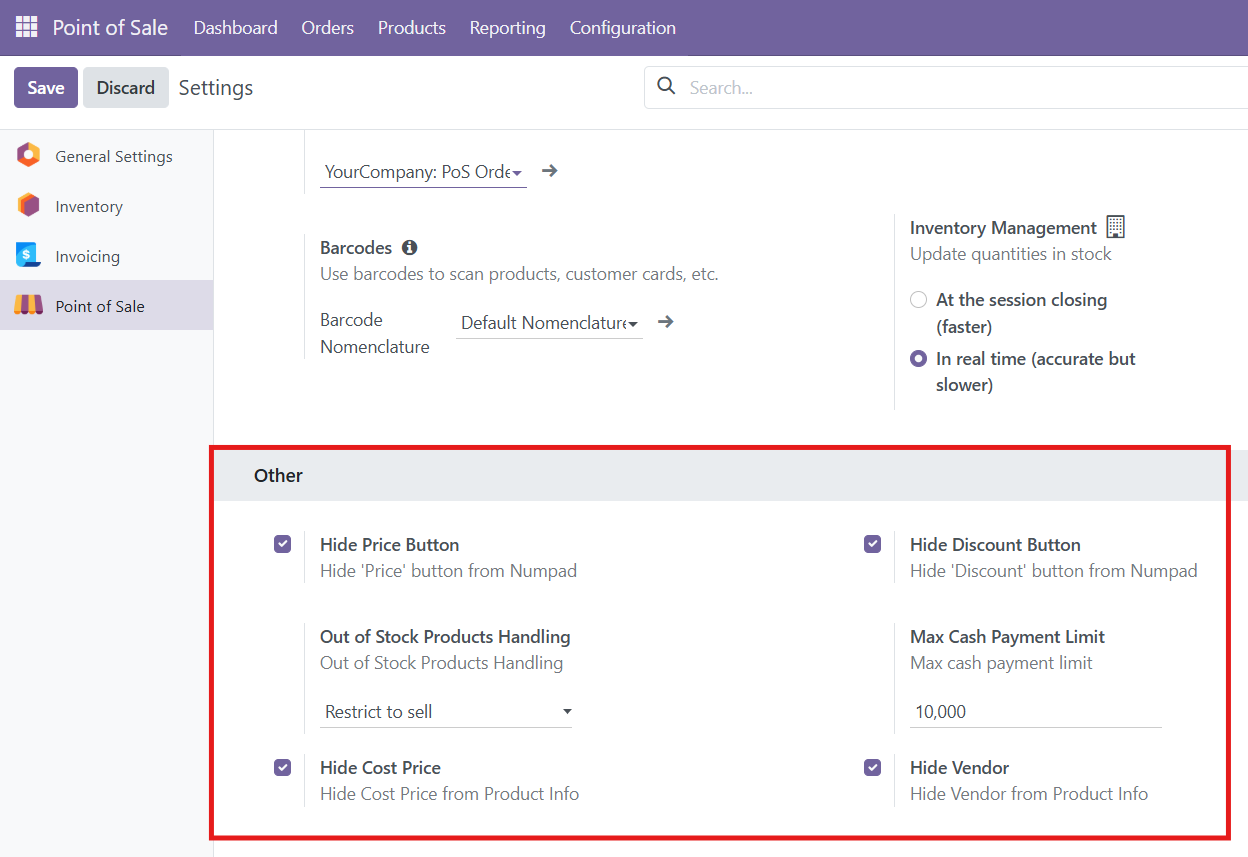Image resolution: width=1248 pixels, height=857 pixels.
Task: Click the Point of Sale storefront icon
Action: pos(28,306)
